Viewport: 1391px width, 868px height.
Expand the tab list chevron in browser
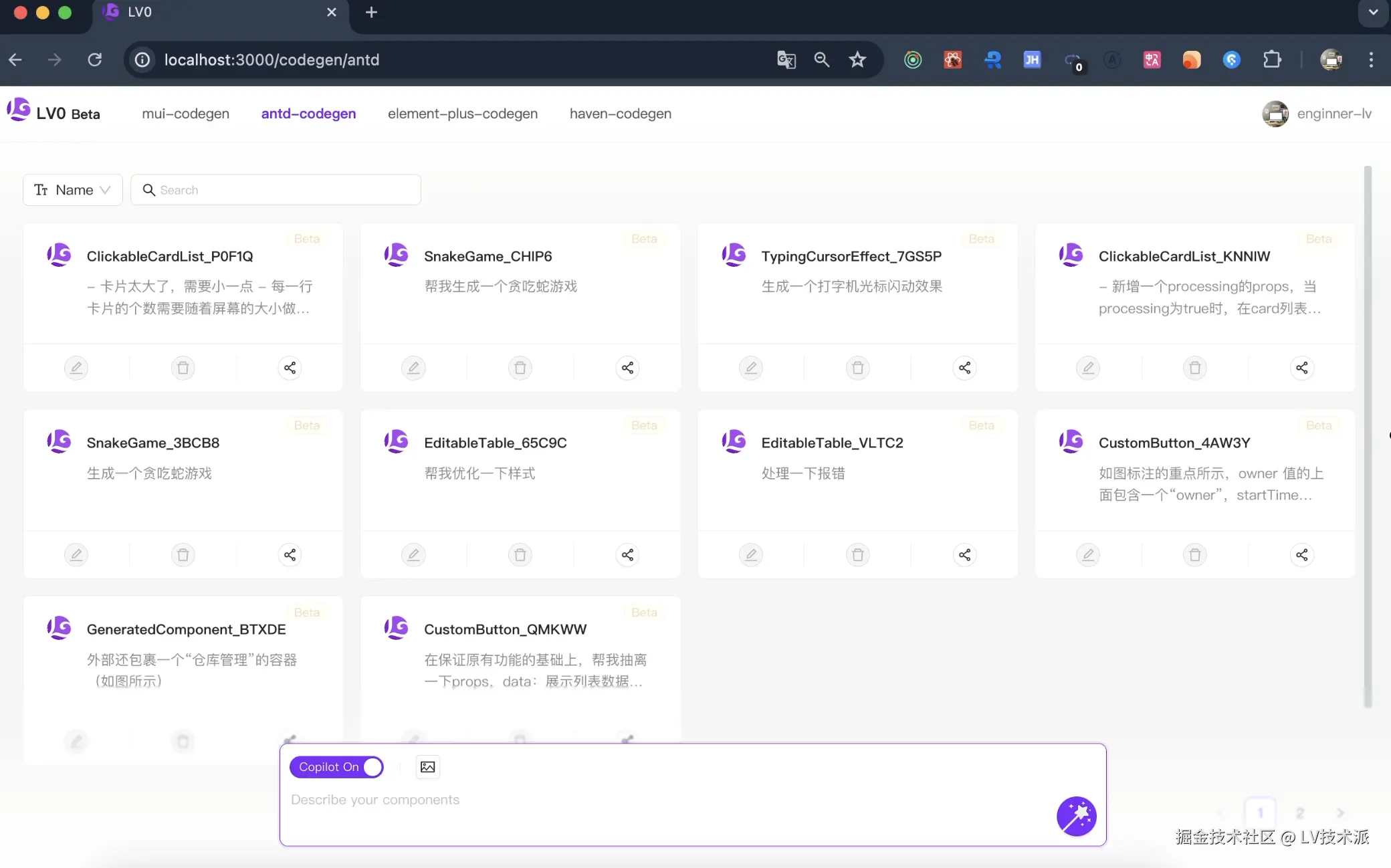[x=1373, y=12]
